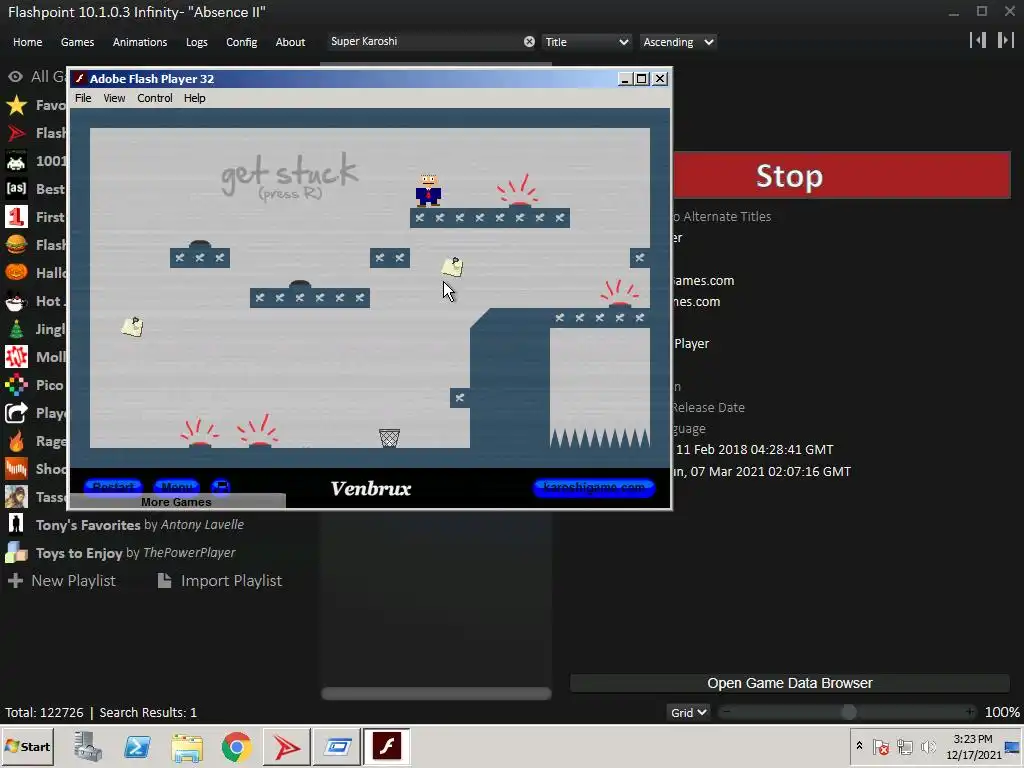This screenshot has height=768, width=1024.
Task: Open the Halloween pumpkin playlist icon
Action: coord(16,273)
